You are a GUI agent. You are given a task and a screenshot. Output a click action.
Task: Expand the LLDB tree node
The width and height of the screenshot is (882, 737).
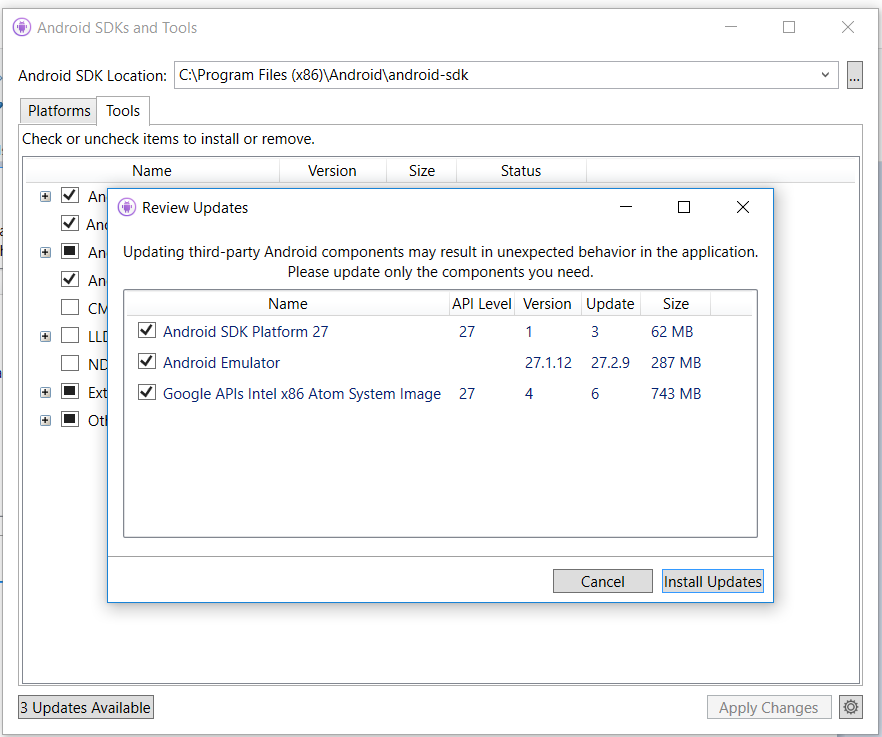(45, 336)
